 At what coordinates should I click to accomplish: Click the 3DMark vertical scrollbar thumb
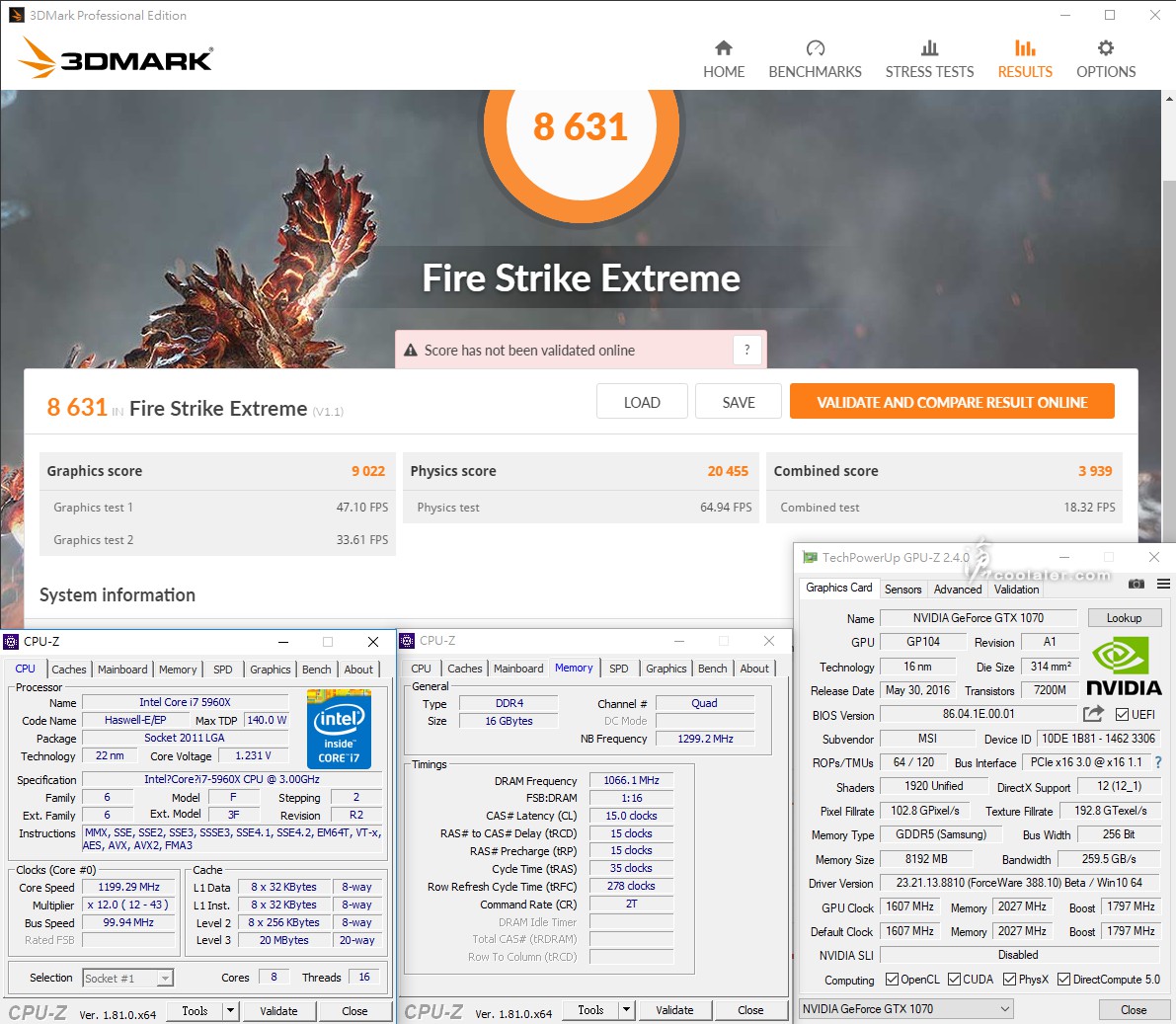click(1169, 360)
